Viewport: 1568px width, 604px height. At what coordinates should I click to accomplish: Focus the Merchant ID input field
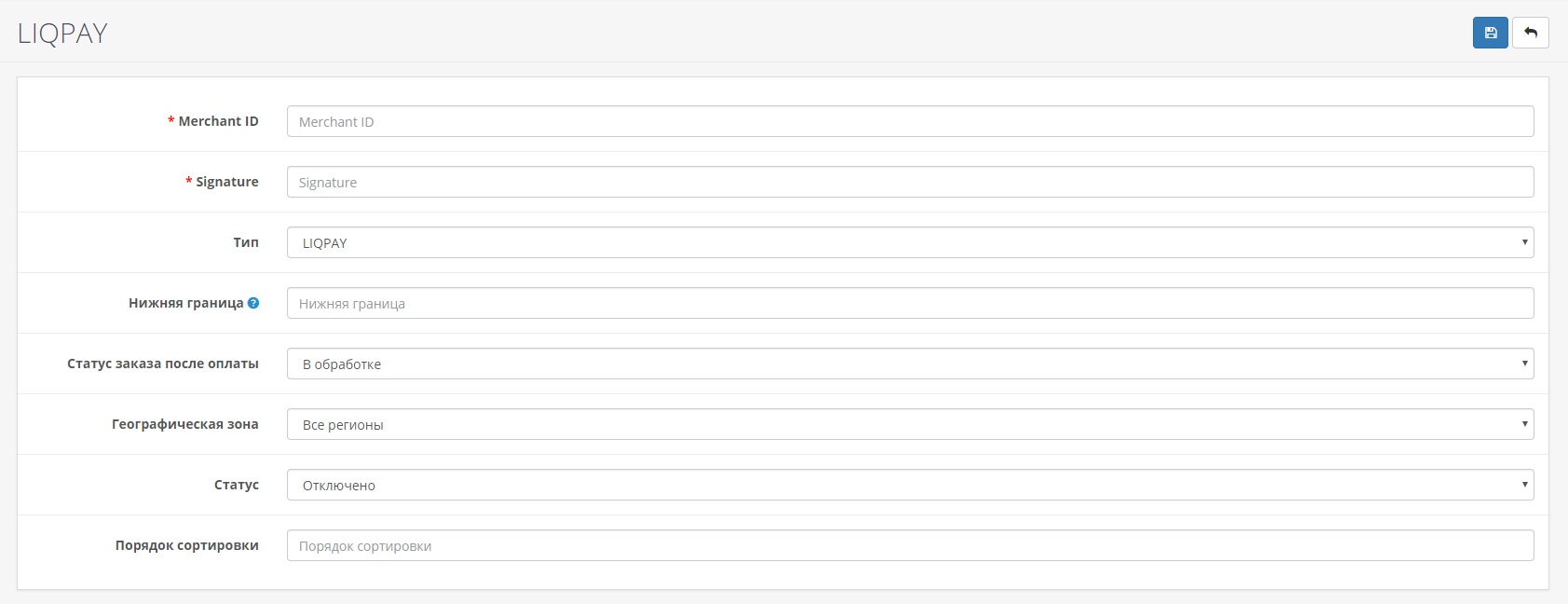909,121
